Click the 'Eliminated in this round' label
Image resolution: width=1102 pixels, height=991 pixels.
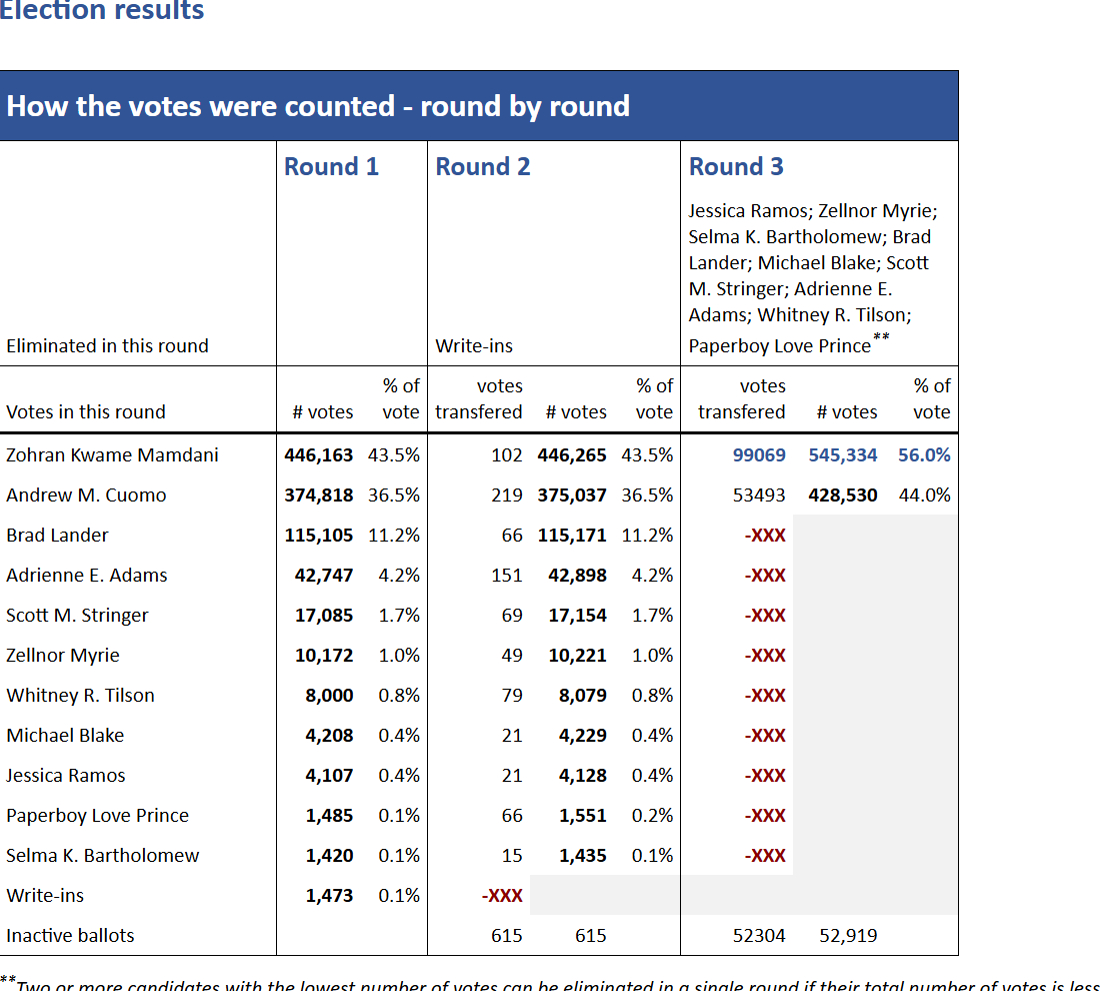107,346
